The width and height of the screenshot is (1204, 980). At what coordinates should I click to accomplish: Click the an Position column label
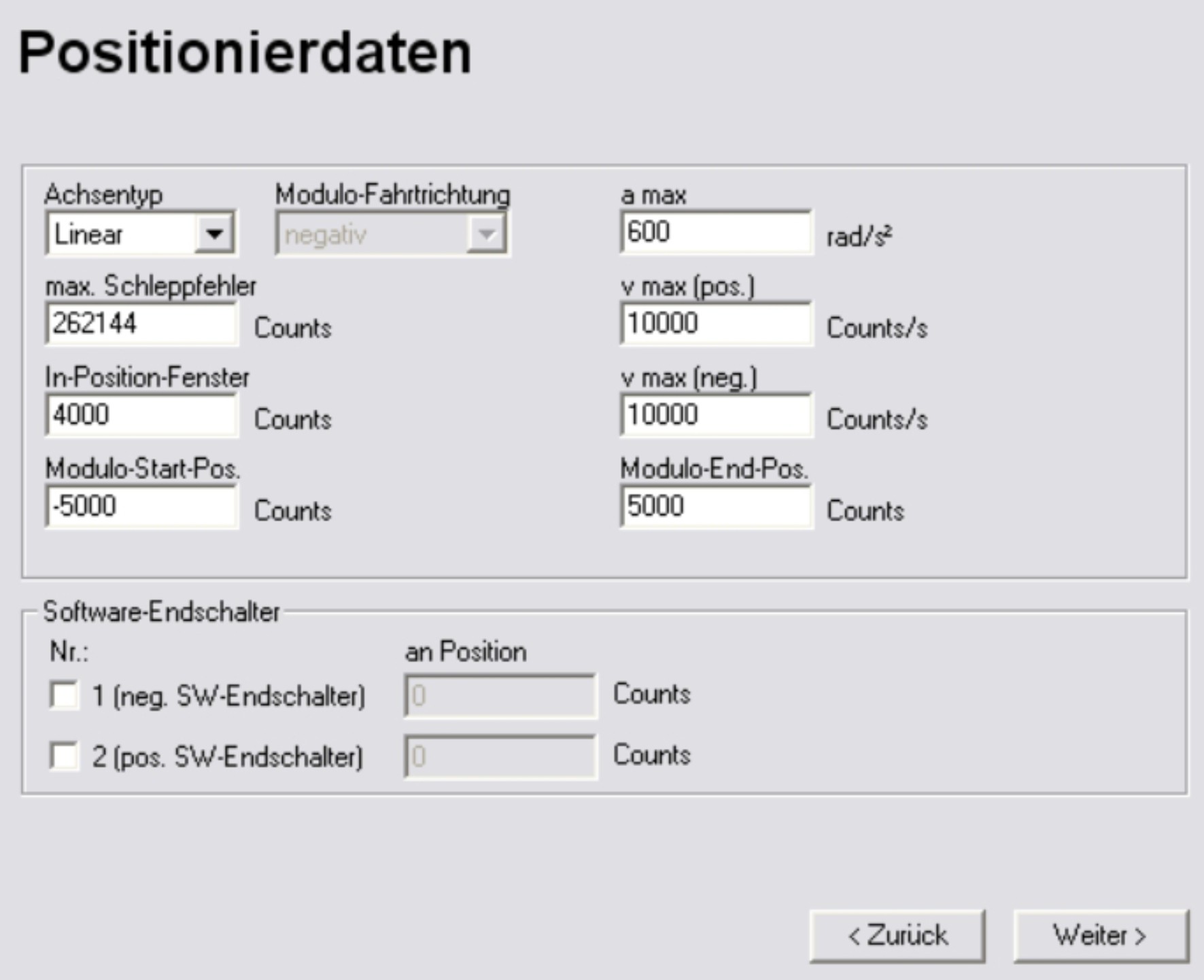click(465, 652)
